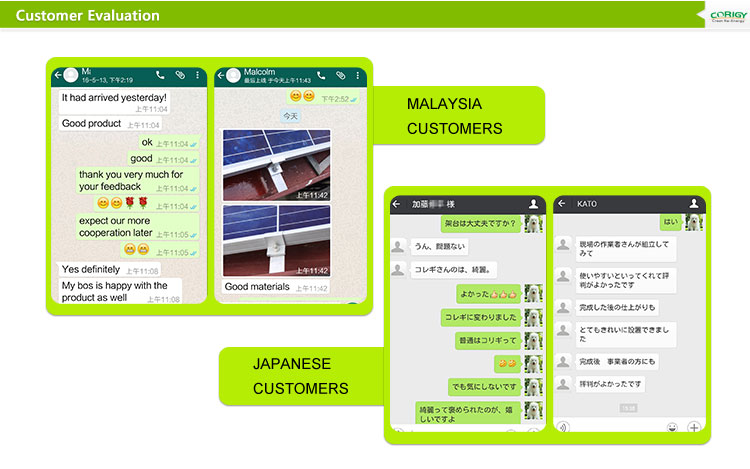Tap the voice input icon in KATO chat

(563, 427)
